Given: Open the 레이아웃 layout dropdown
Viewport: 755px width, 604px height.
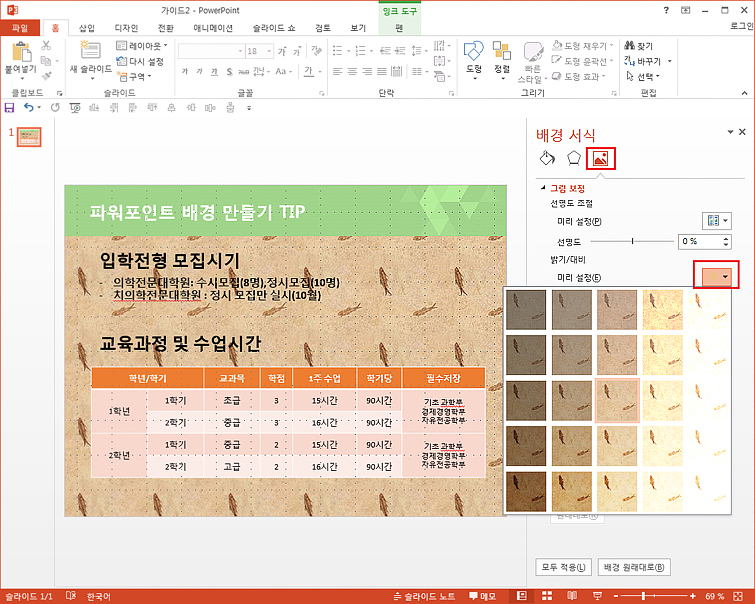Looking at the screenshot, I should (142, 46).
